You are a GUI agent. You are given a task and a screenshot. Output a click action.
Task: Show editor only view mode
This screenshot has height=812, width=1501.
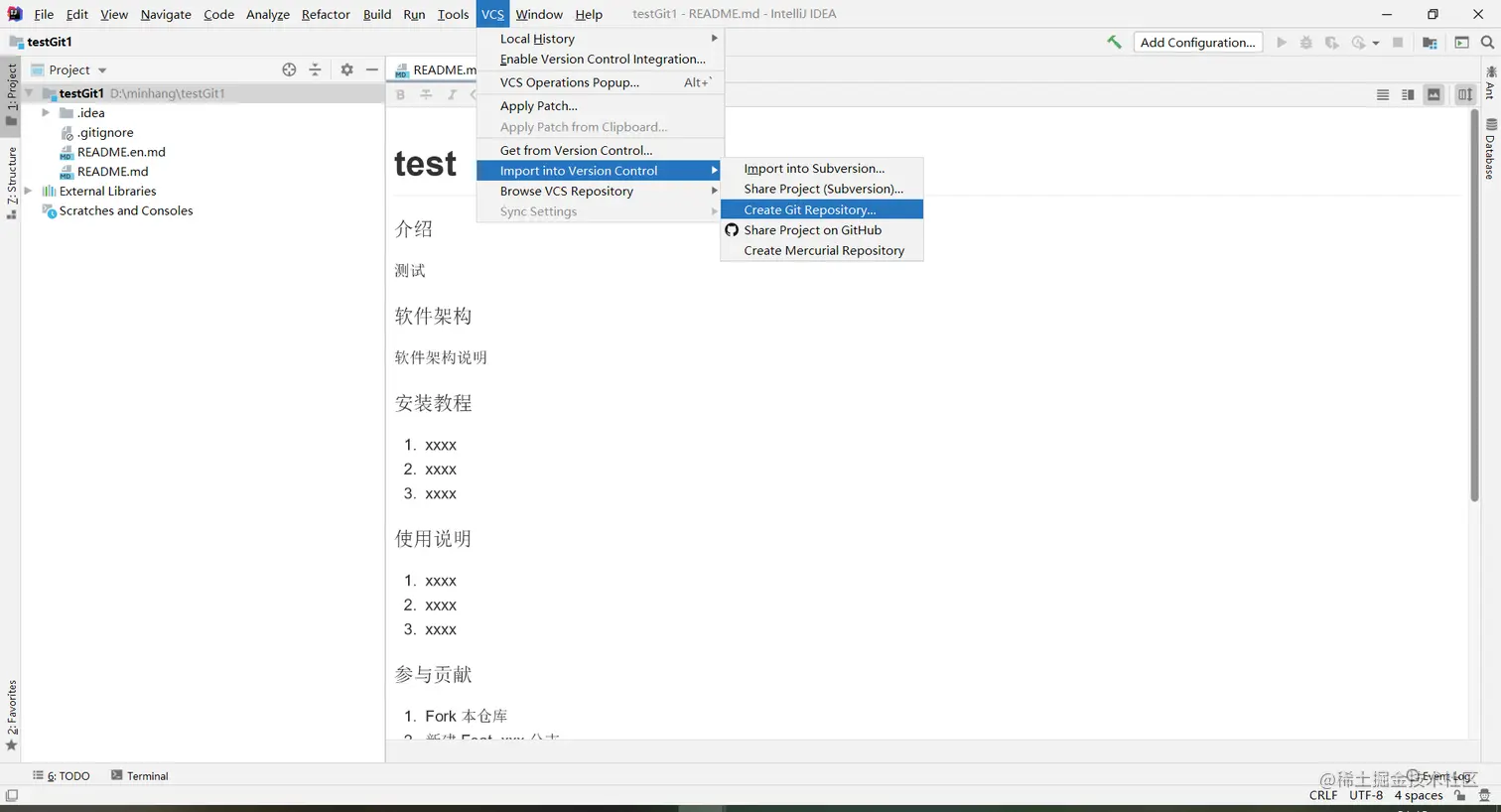pos(1383,94)
